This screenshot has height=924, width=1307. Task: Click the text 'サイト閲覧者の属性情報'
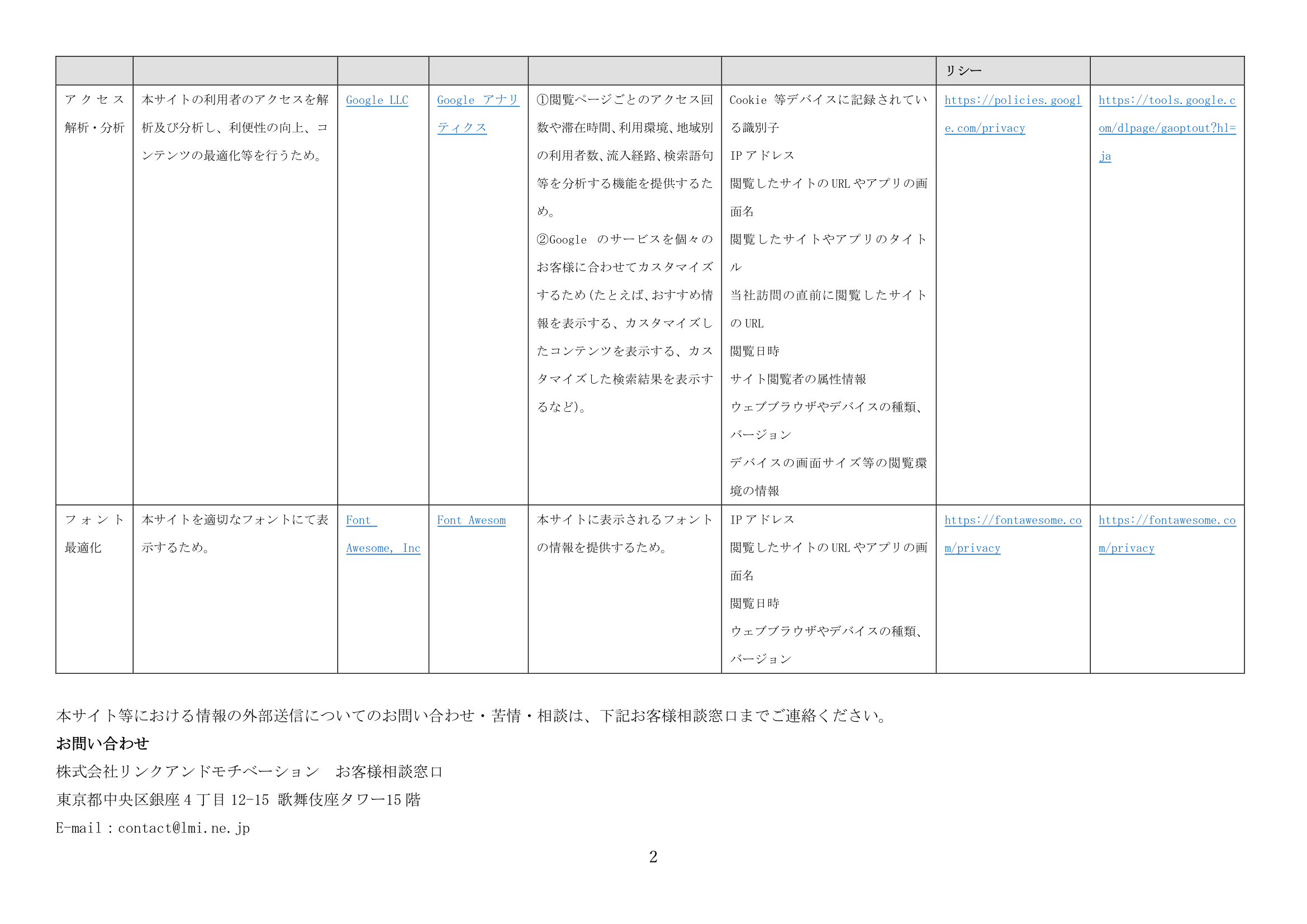tap(797, 379)
